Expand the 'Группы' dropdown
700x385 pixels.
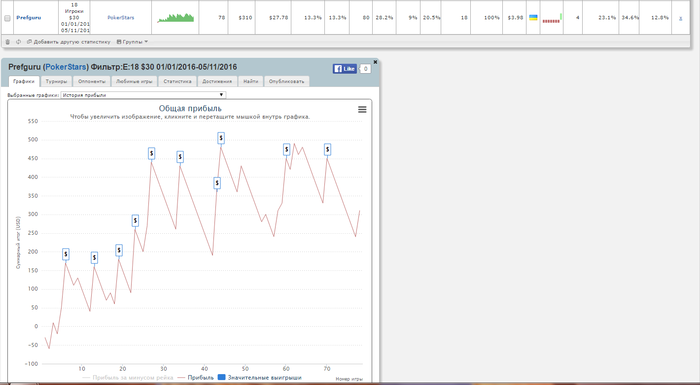click(132, 42)
